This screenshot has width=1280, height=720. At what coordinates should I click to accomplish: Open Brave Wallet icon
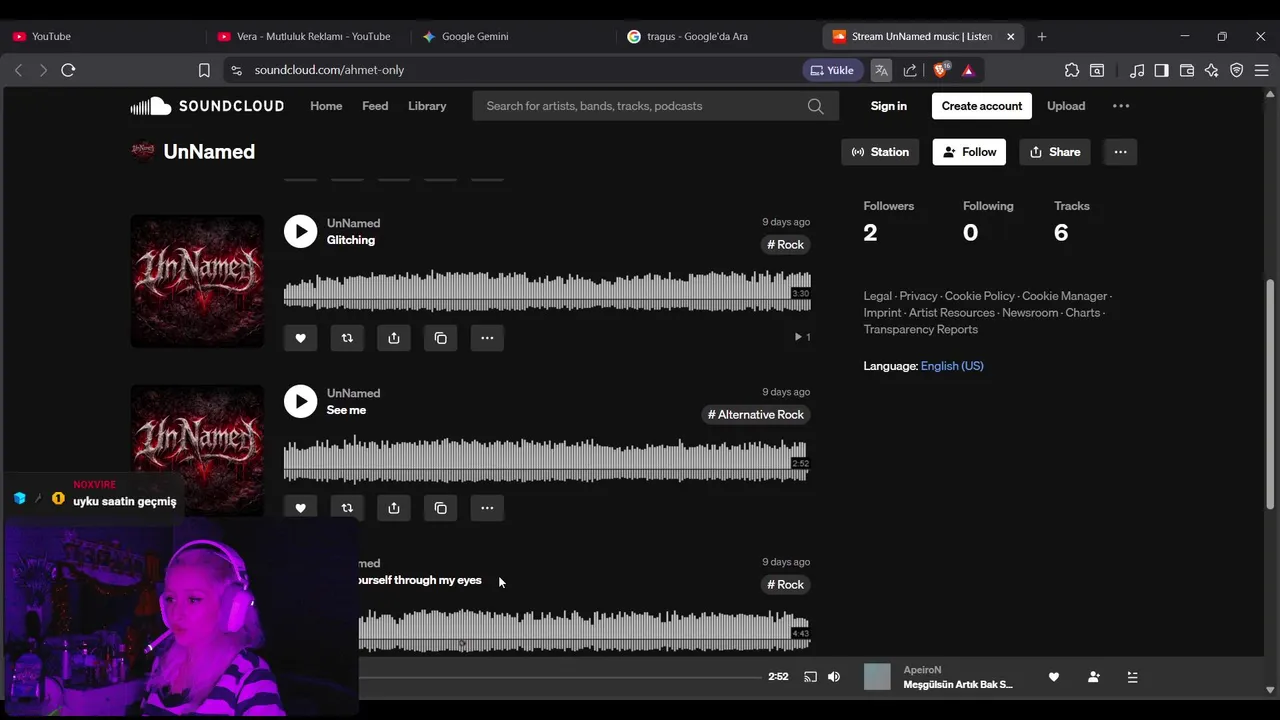tap(1187, 70)
